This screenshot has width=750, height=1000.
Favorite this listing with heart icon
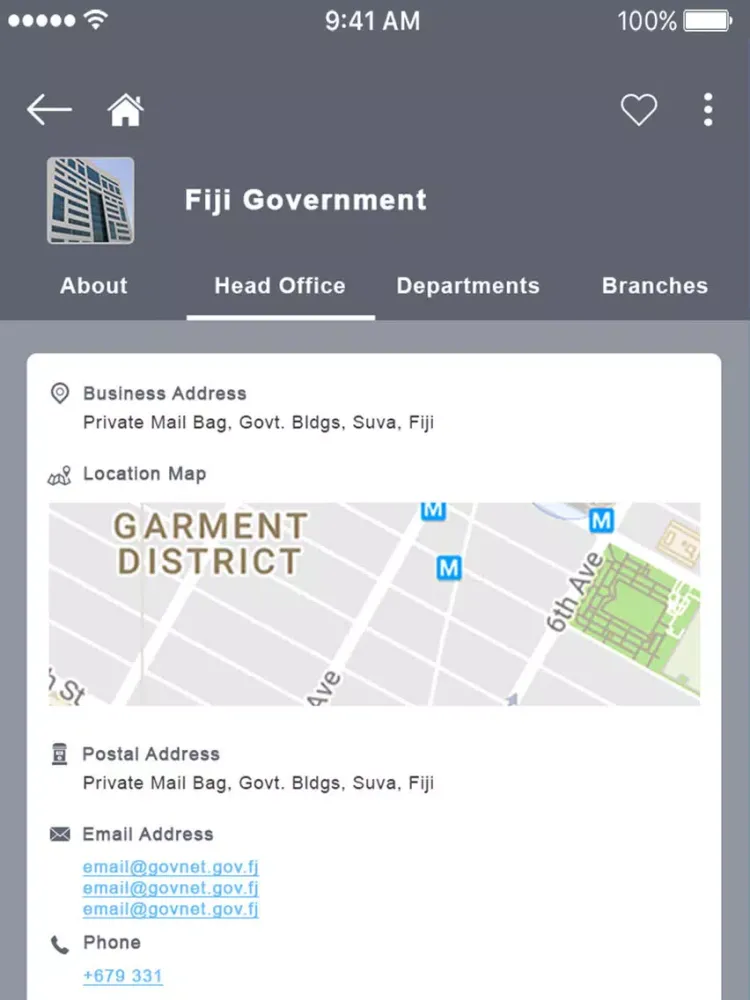[x=639, y=110]
